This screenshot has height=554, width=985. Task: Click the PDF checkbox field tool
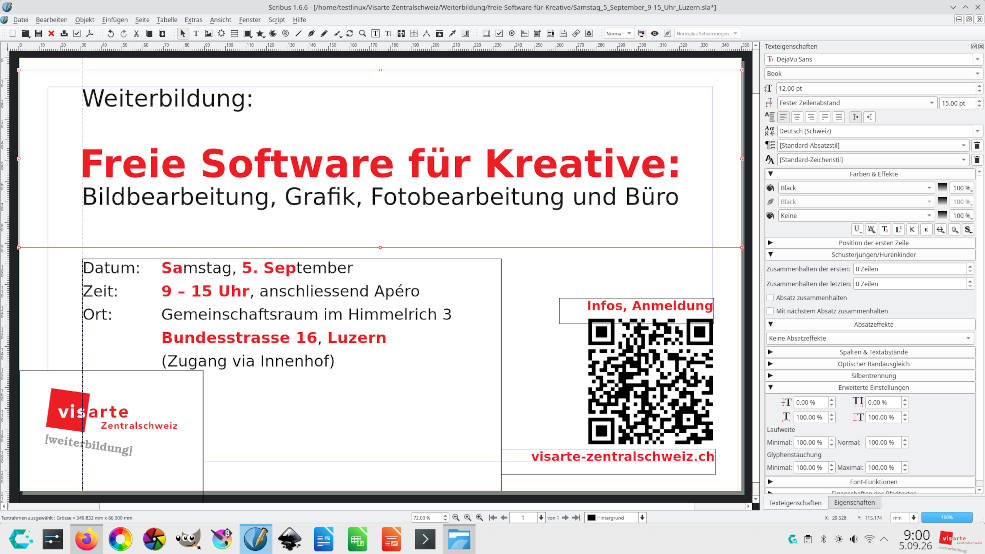click(499, 33)
